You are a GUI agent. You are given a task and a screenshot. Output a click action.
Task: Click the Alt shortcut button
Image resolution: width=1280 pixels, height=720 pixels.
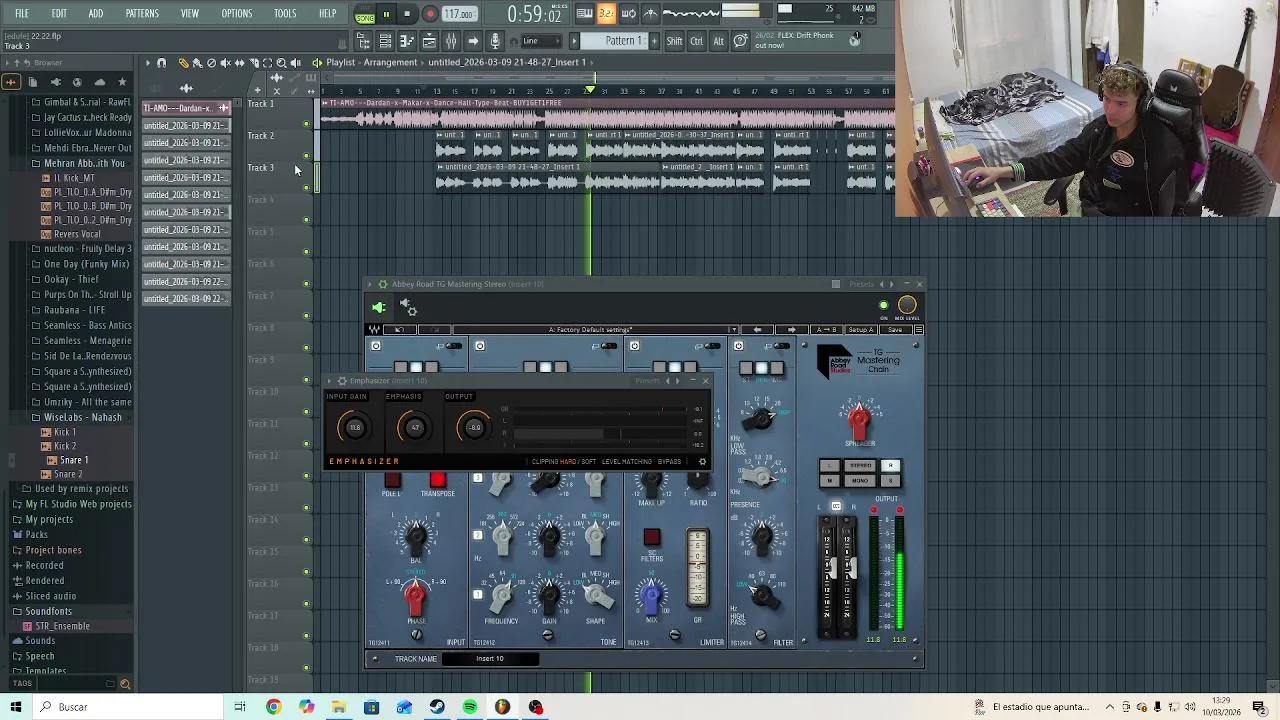[718, 41]
